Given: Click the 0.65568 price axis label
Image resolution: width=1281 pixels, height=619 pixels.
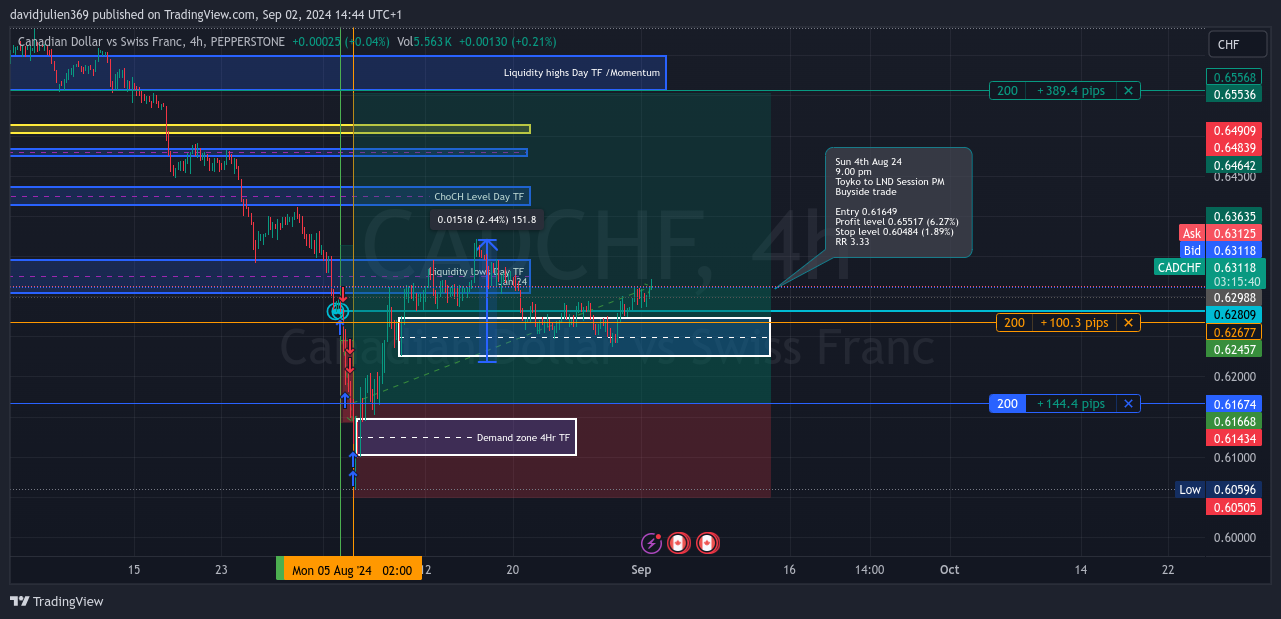Looking at the screenshot, I should point(1234,77).
